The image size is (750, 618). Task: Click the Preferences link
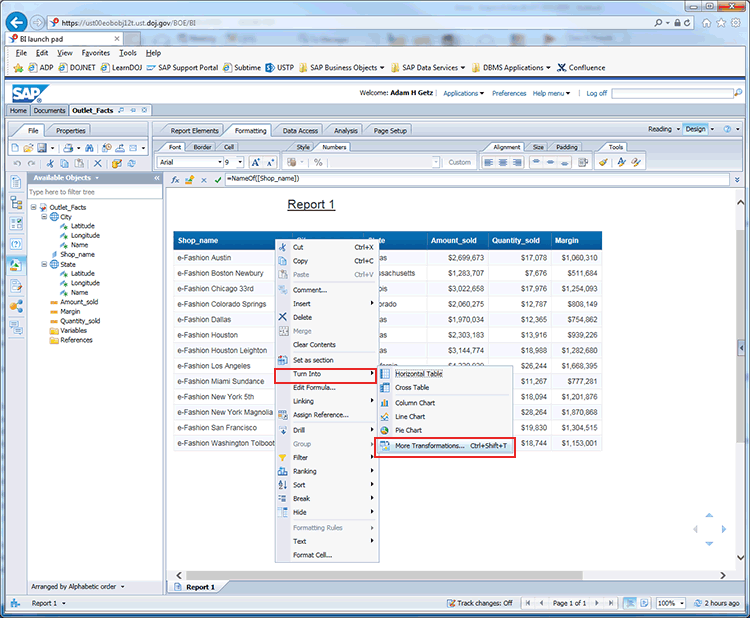pos(509,93)
